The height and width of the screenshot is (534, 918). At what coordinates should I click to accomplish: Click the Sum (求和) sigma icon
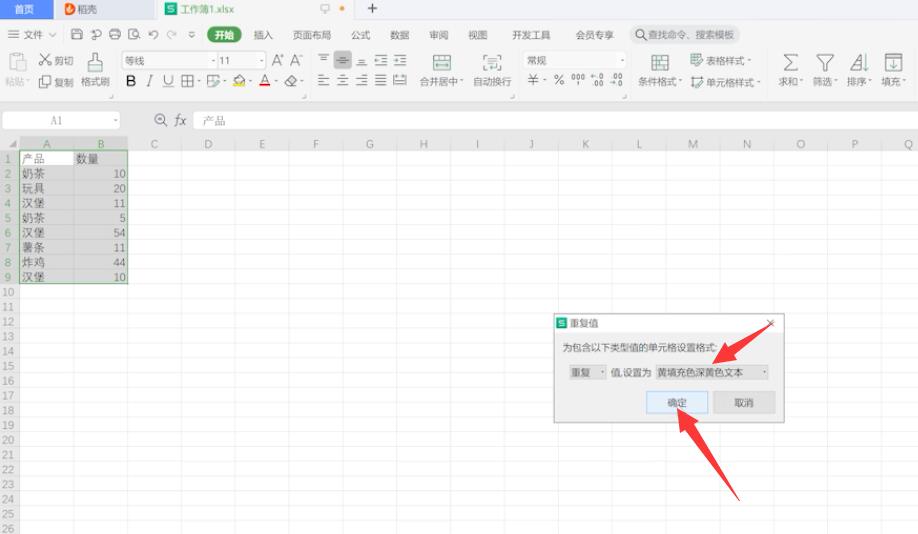pos(790,62)
